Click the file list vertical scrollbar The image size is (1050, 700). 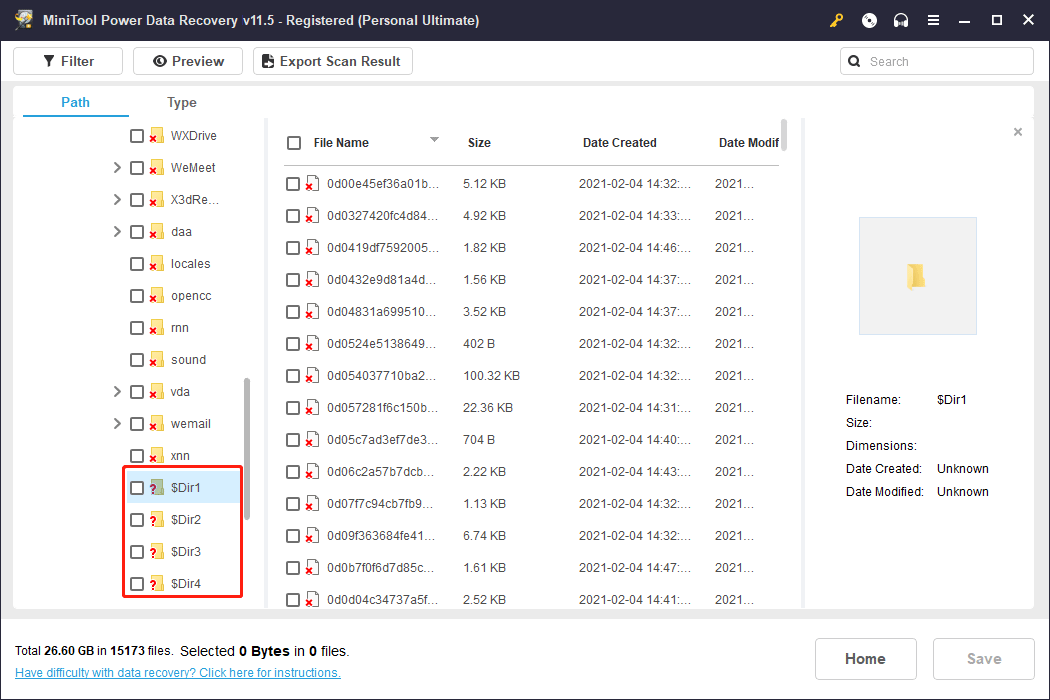tap(783, 135)
